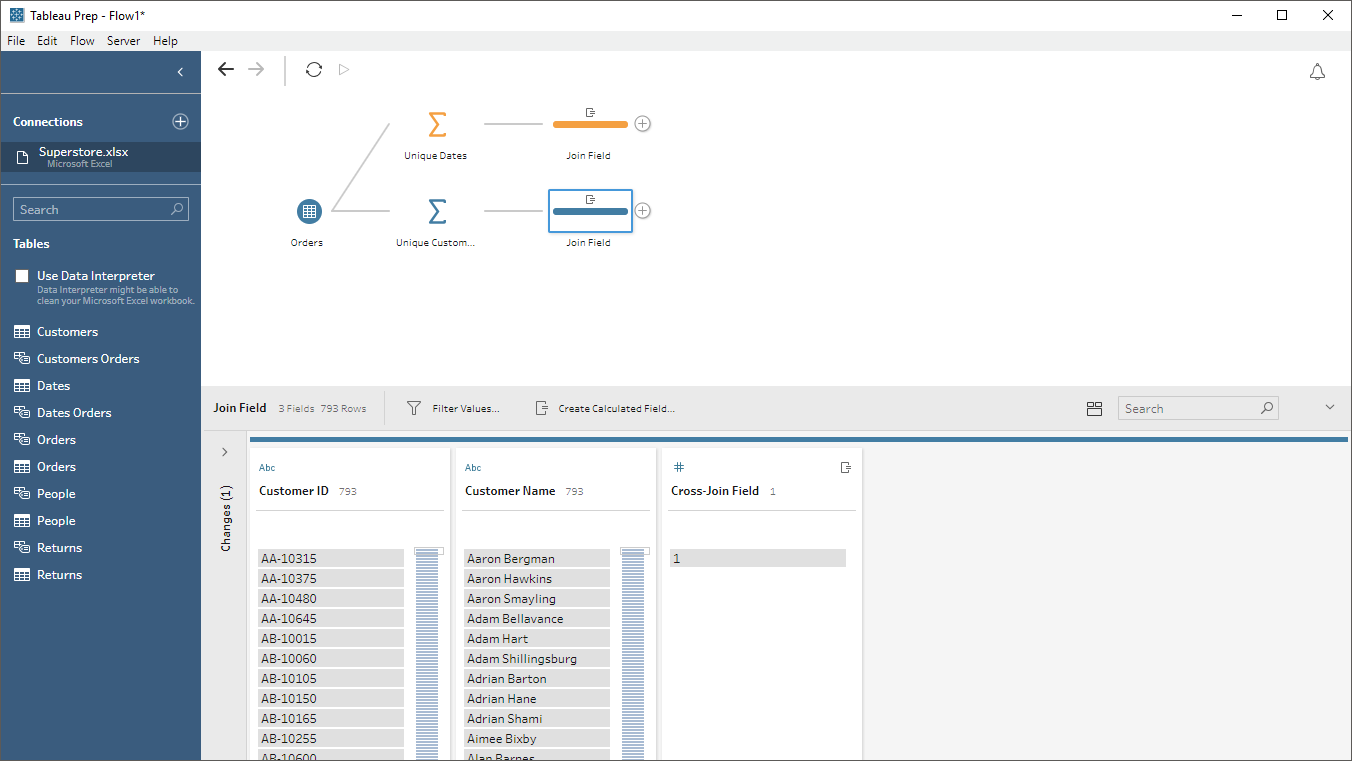Viewport: 1352px width, 761px height.
Task: Click Create Calculated Field button
Action: [x=605, y=408]
